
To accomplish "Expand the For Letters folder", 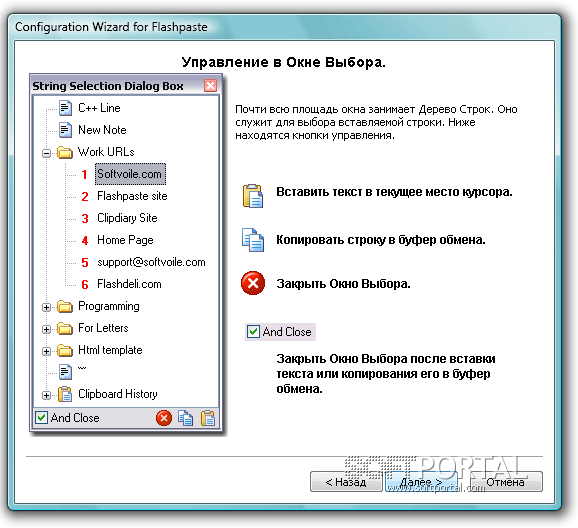I will 46,329.
